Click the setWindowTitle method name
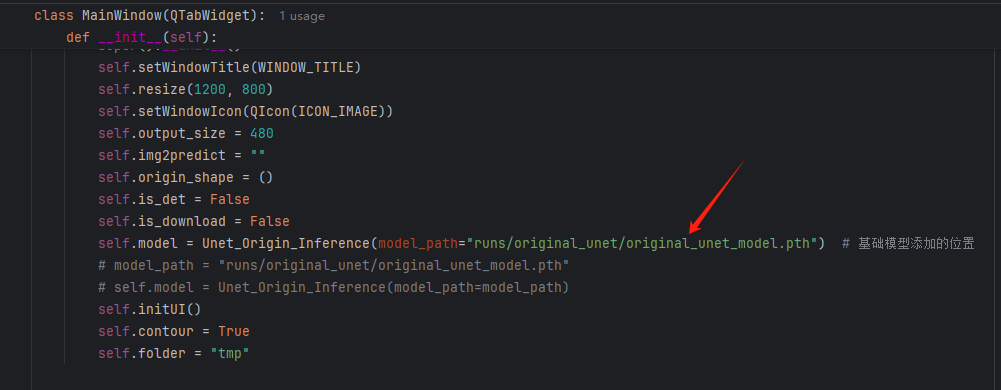Viewport: 1001px width, 390px height. (x=193, y=68)
